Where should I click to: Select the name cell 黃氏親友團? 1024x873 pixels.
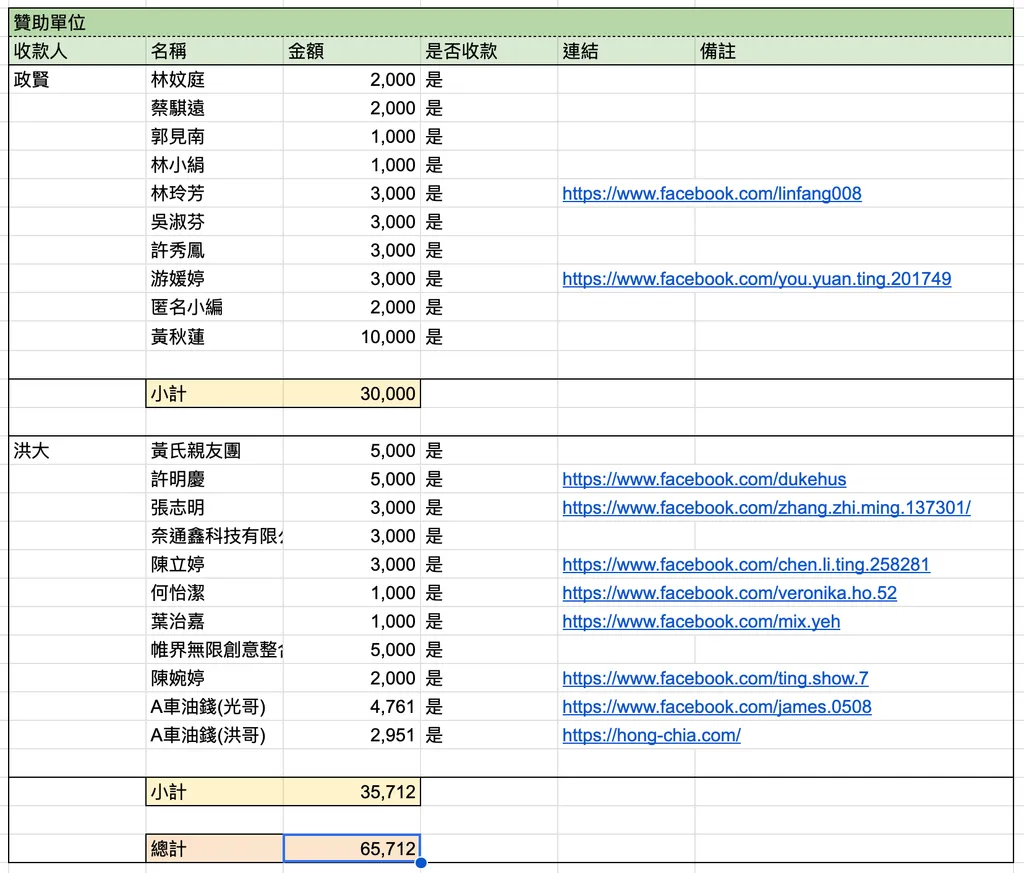pos(214,451)
